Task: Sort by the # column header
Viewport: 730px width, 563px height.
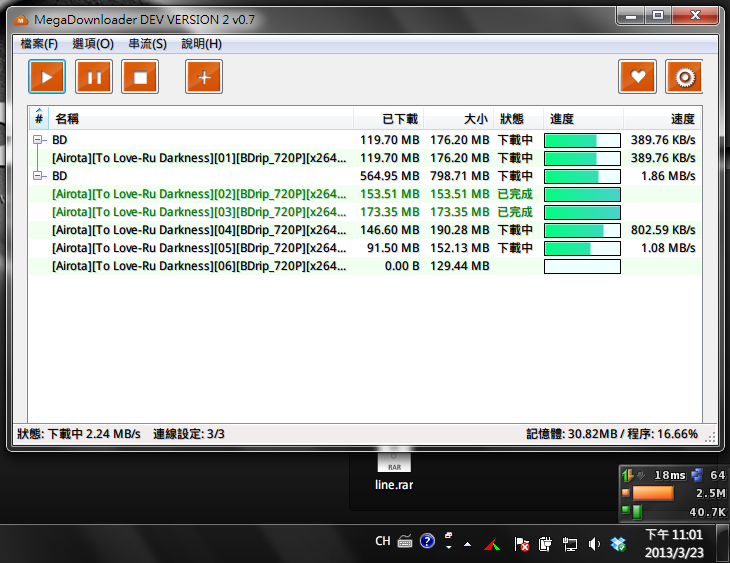Action: [39, 119]
